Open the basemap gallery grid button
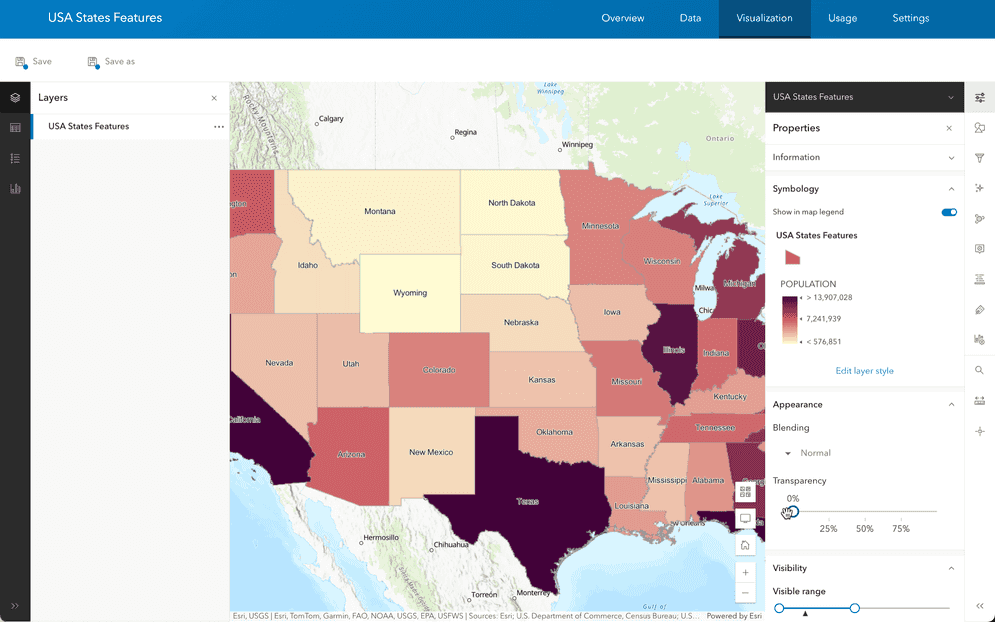The height and width of the screenshot is (622, 995). point(745,492)
